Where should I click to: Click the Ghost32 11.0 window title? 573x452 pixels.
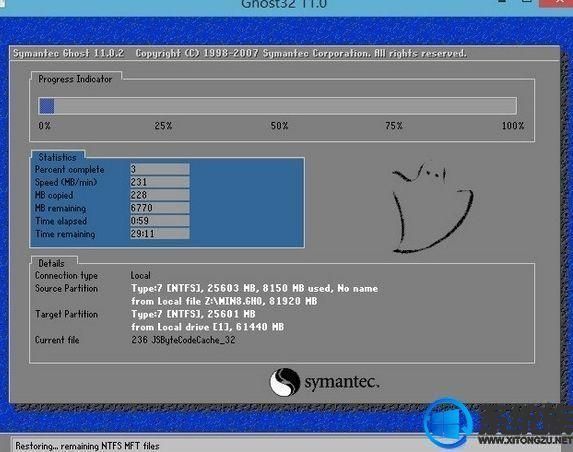coord(284,4)
